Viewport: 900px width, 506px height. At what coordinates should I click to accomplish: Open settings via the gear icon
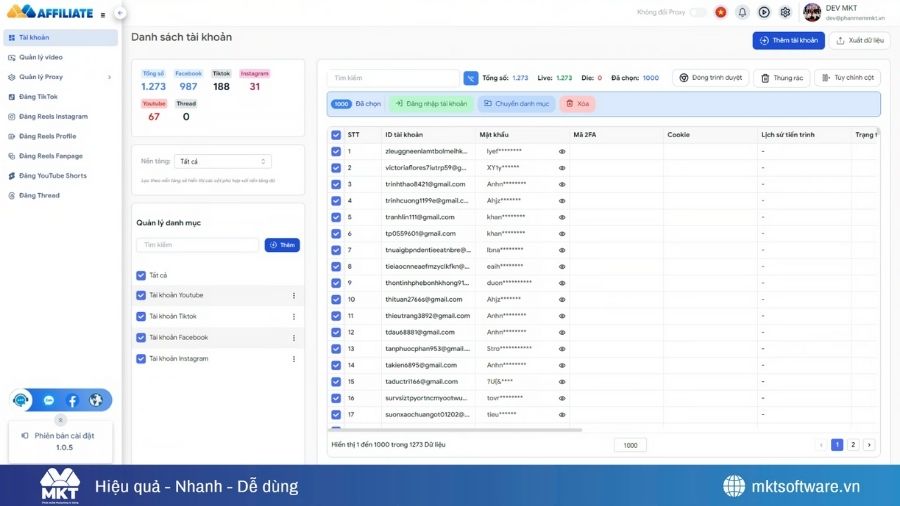[785, 12]
